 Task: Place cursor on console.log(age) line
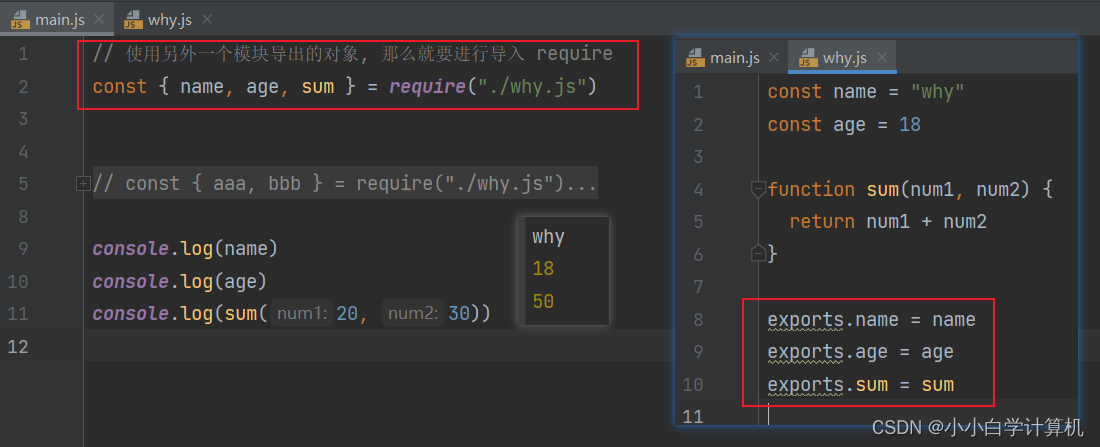pos(180,281)
